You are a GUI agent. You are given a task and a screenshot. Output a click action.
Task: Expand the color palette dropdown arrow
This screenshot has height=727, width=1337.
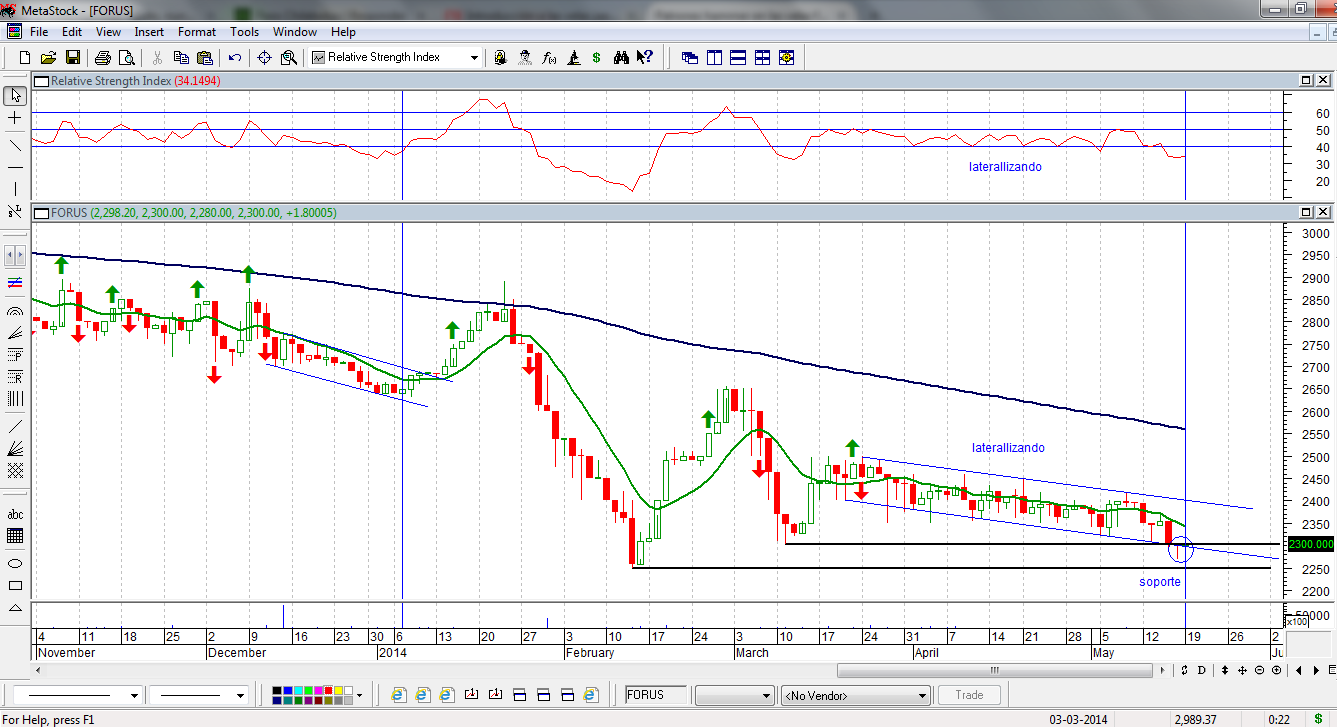[x=359, y=695]
